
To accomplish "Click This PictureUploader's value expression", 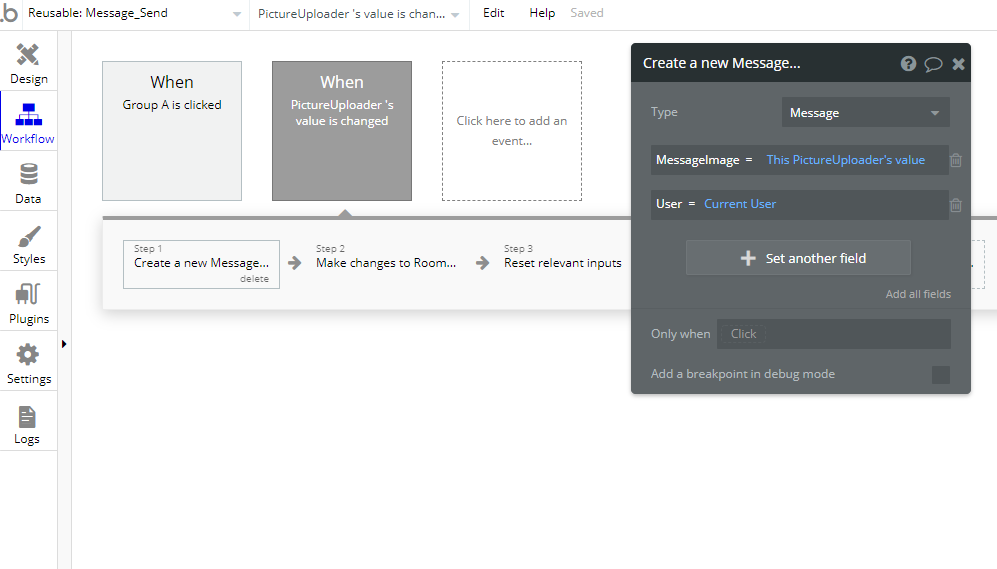I will click(845, 160).
